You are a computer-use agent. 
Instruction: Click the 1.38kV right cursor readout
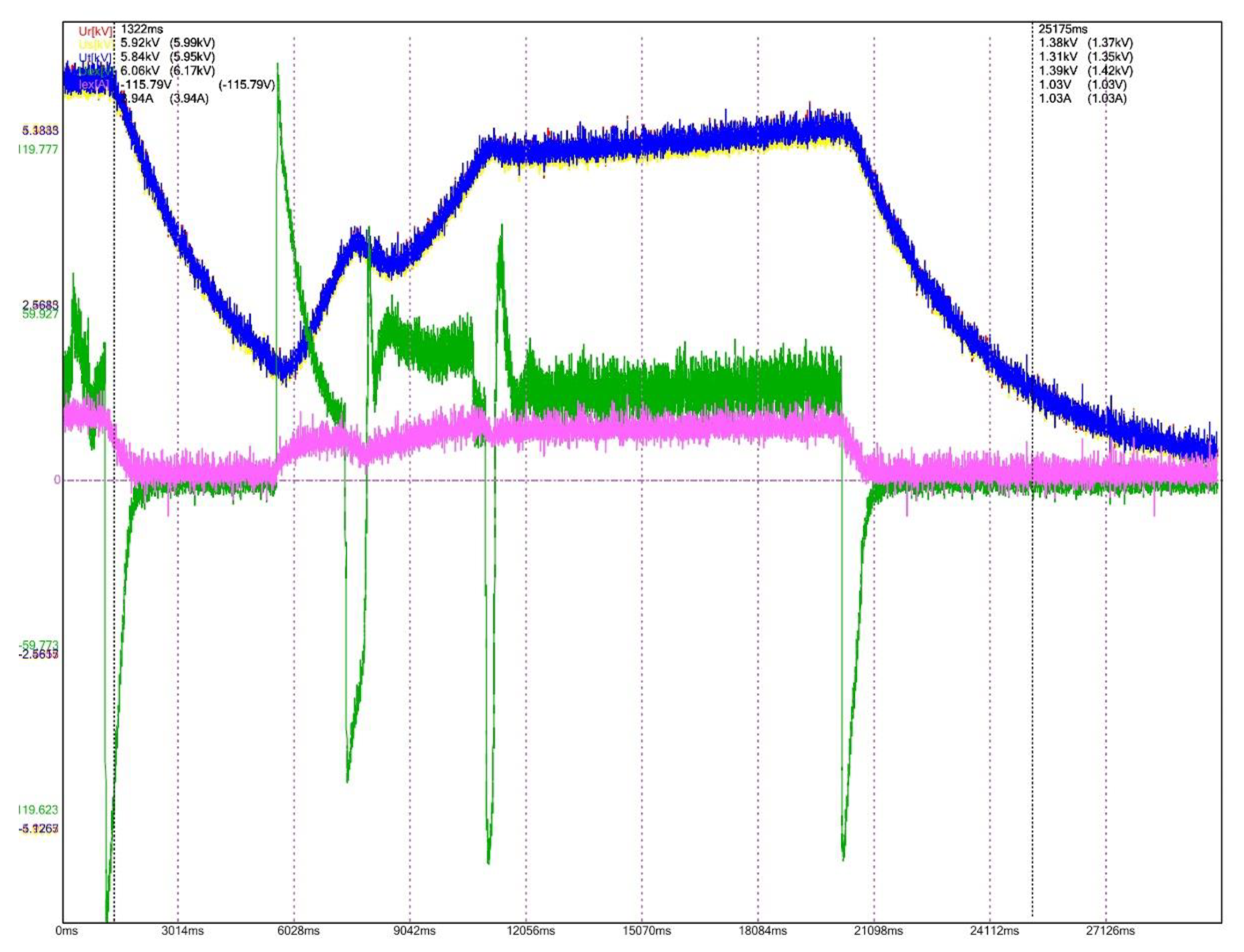tap(1058, 43)
